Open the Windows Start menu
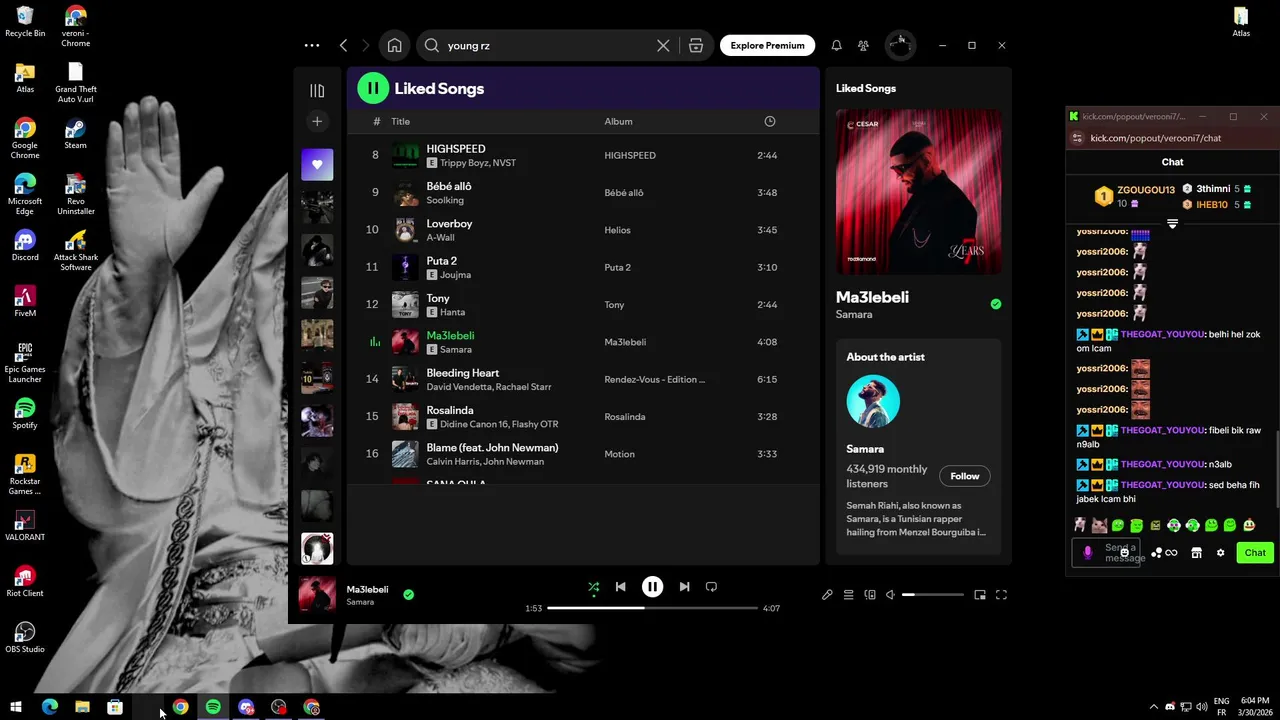 pyautogui.click(x=16, y=707)
